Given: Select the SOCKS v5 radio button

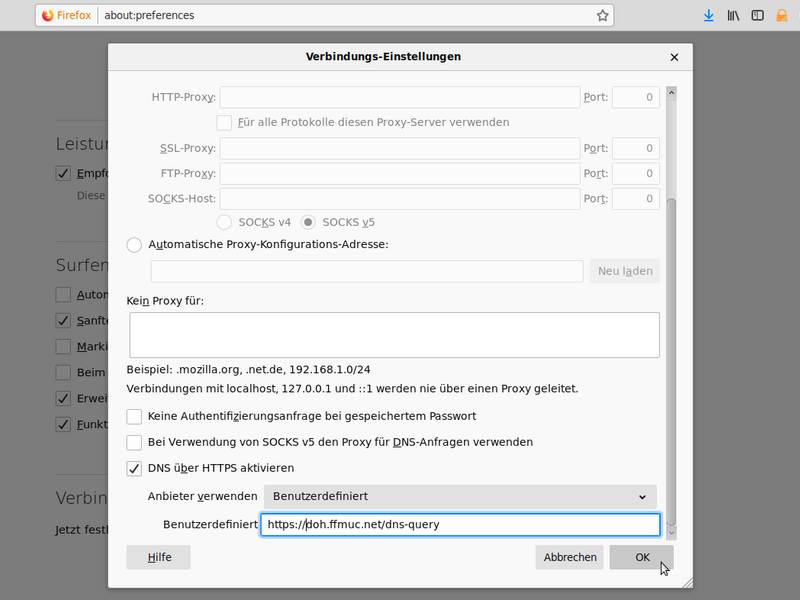Looking at the screenshot, I should [x=308, y=222].
